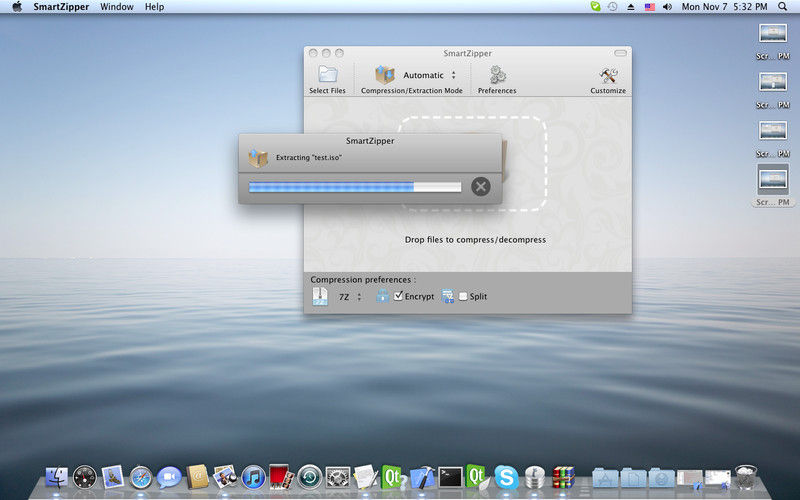The image size is (800, 500).
Task: Open the Preferences gears icon
Action: 497,75
